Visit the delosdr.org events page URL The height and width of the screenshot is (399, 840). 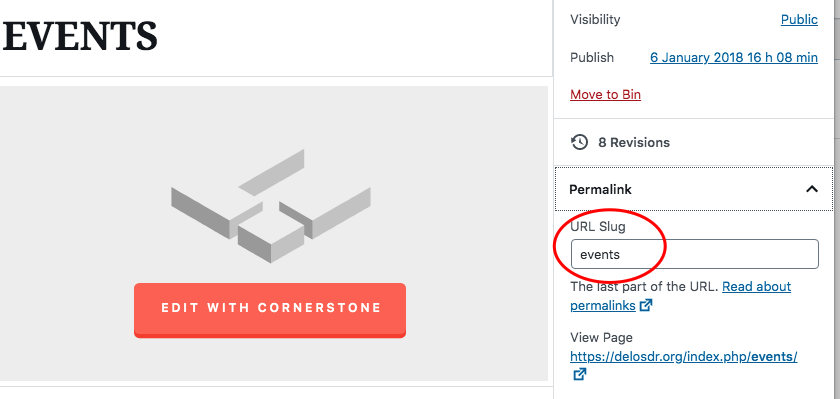click(684, 357)
